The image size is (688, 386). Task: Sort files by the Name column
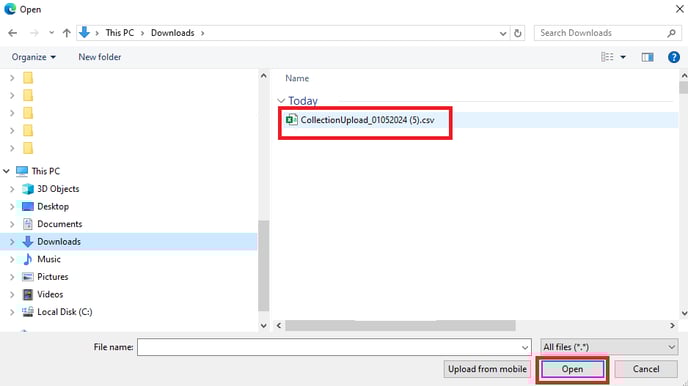297,78
